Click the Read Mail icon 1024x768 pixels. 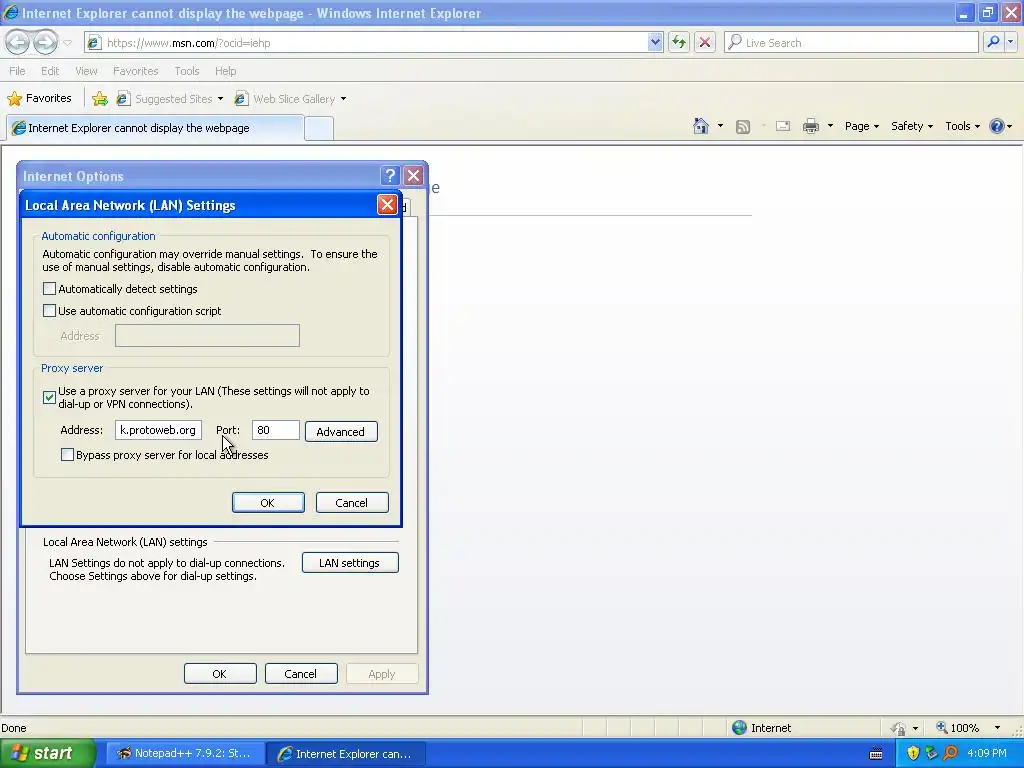point(782,126)
